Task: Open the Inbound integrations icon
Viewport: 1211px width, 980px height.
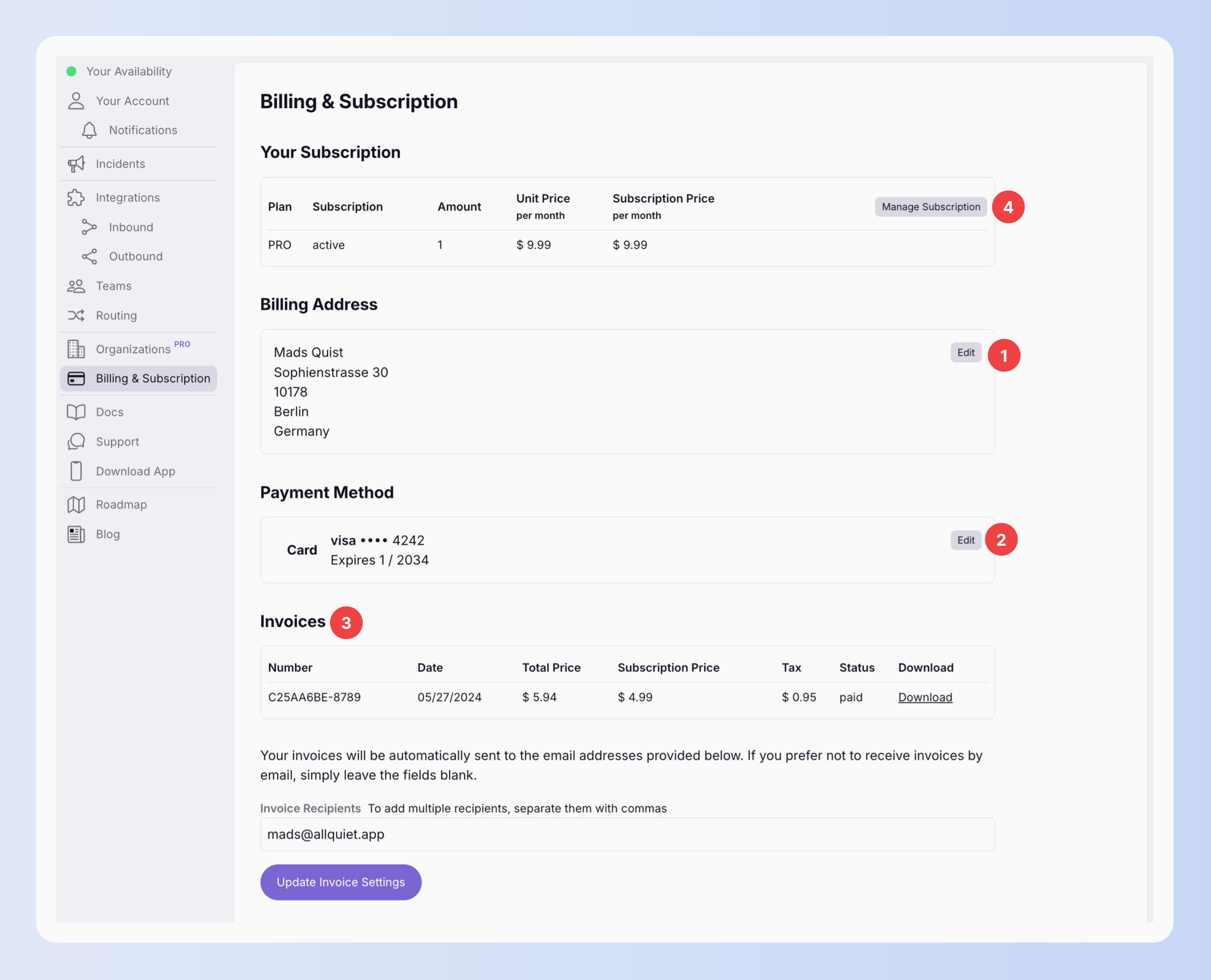Action: point(89,227)
